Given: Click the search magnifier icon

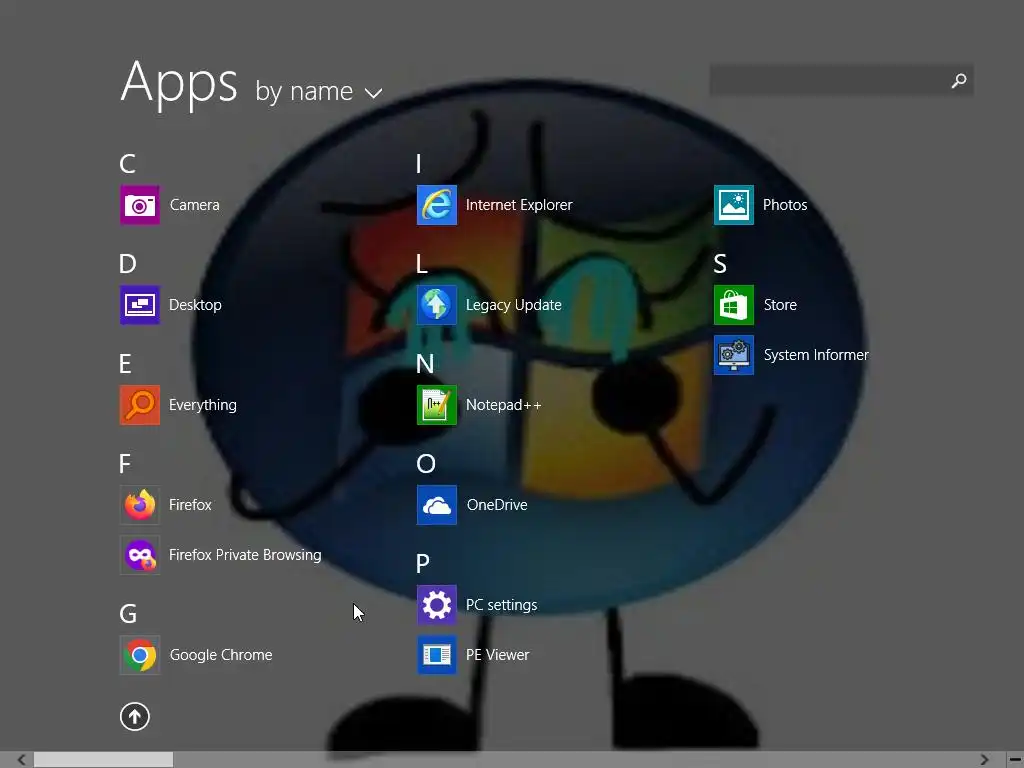Looking at the screenshot, I should click(959, 80).
